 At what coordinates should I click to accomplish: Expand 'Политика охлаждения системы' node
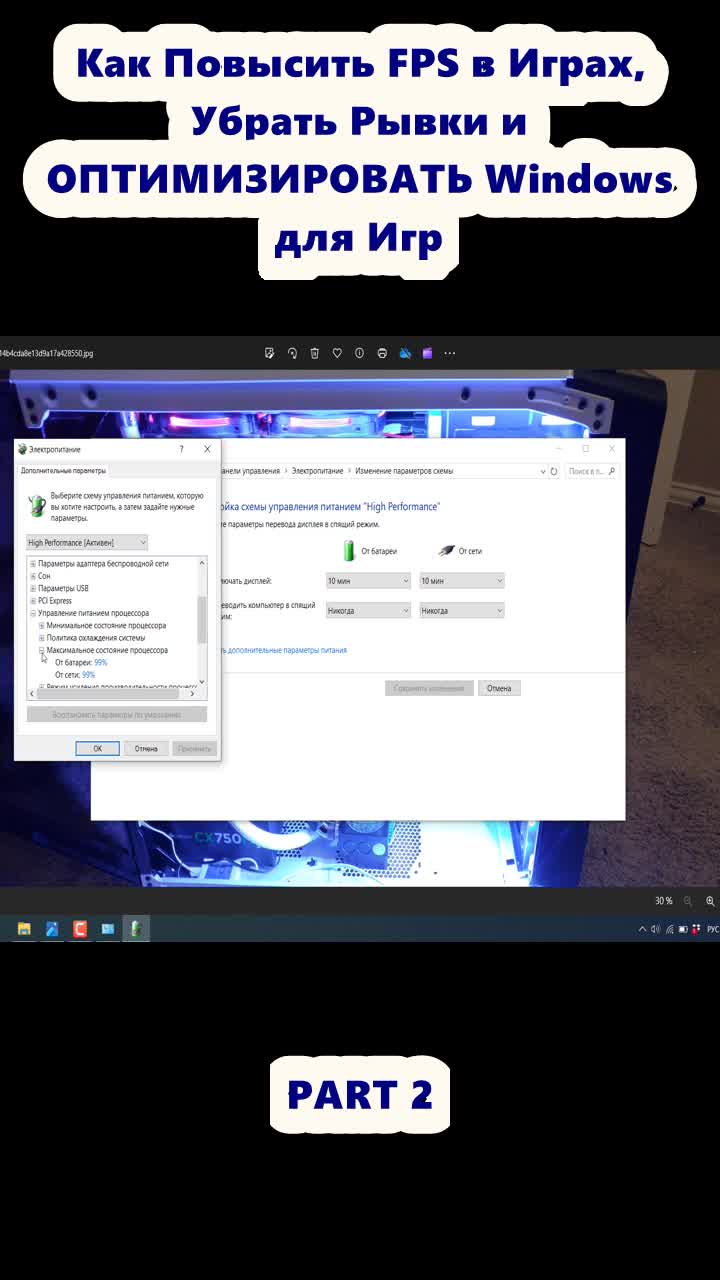tap(41, 638)
